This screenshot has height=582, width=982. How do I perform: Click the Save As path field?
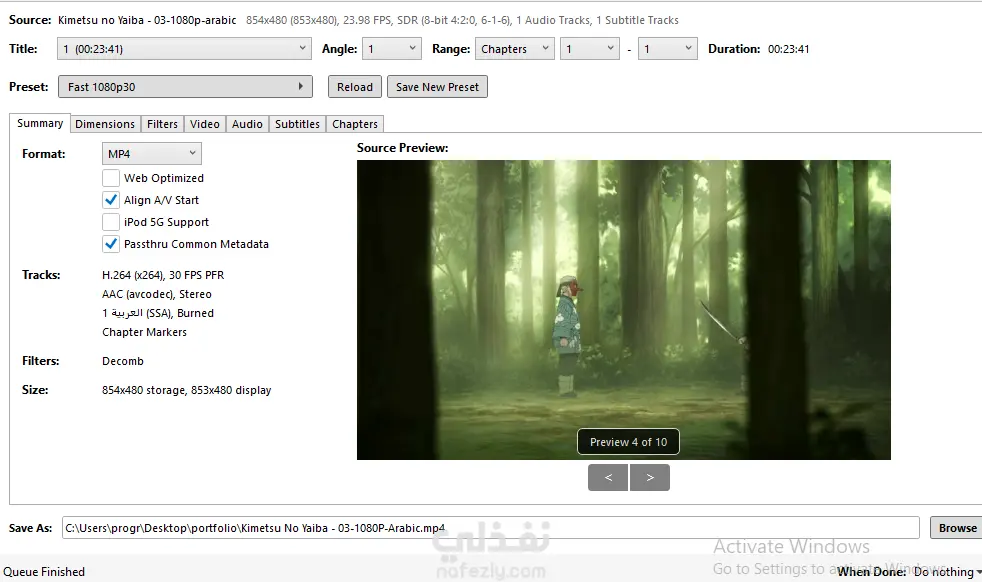coord(490,528)
